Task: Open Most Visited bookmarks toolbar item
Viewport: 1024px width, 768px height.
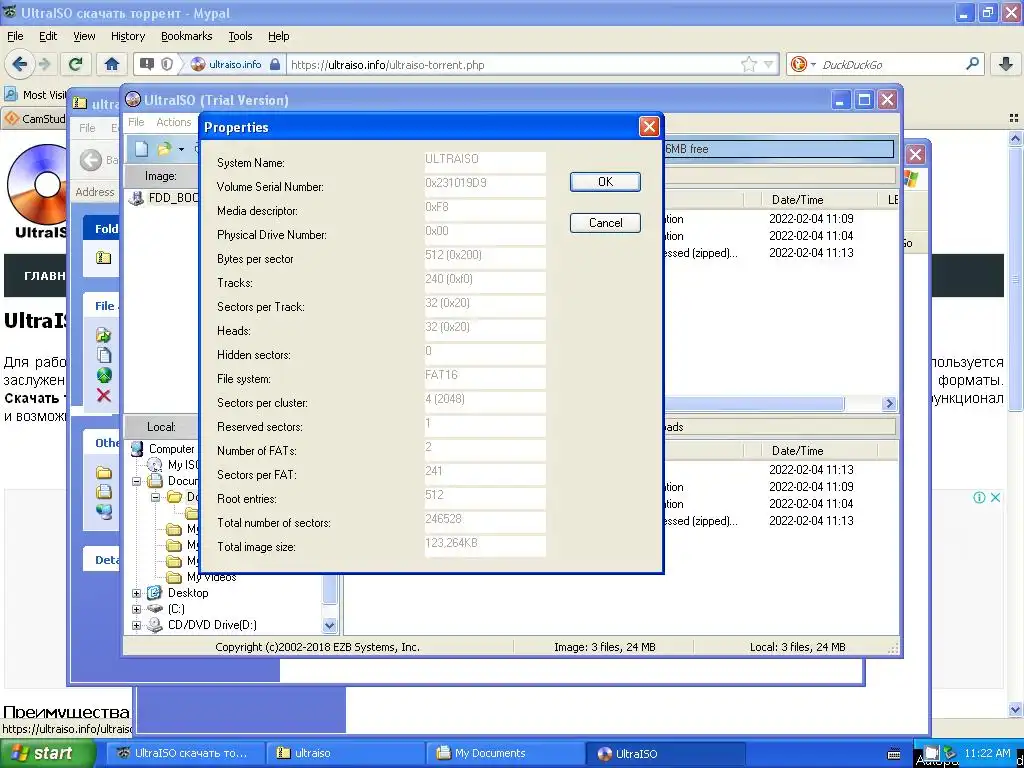Action: pos(35,95)
